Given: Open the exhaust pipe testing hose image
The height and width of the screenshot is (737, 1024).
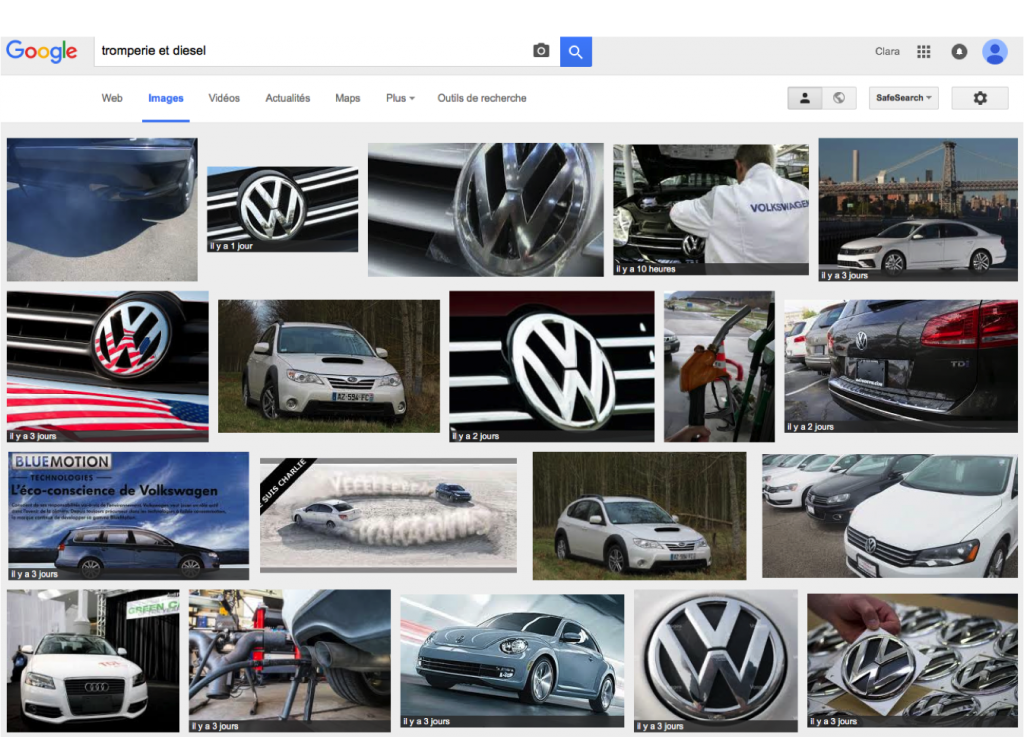Looking at the screenshot, I should [290, 661].
